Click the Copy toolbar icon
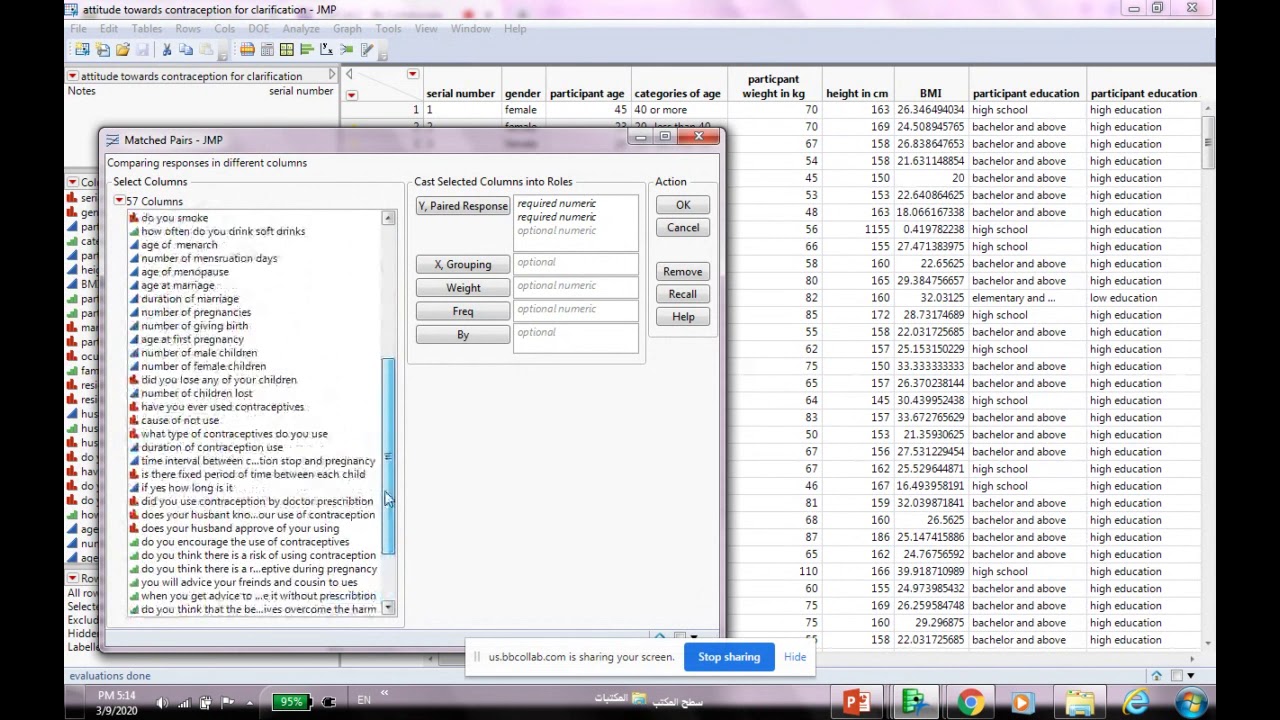Screen dimensions: 1280x720 (x=186, y=49)
